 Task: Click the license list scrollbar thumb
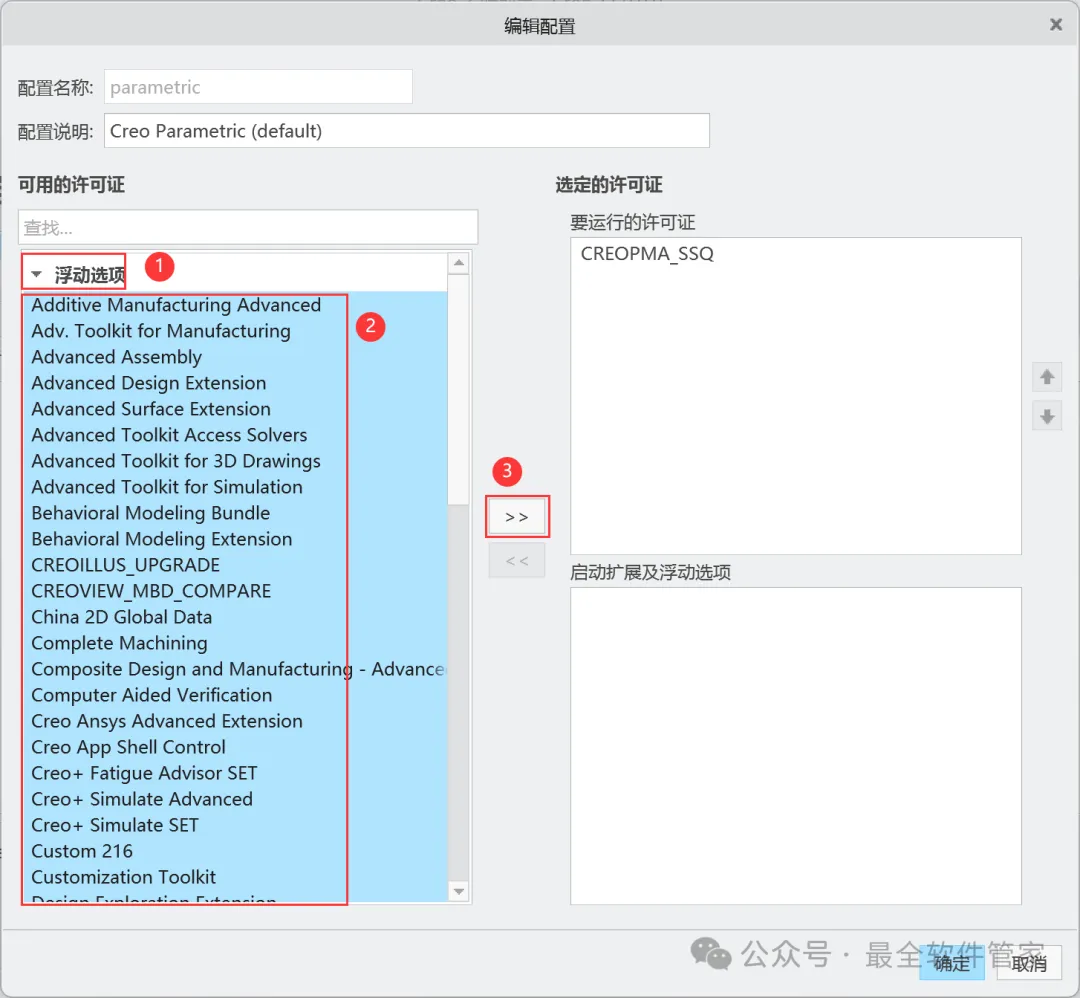click(x=459, y=389)
